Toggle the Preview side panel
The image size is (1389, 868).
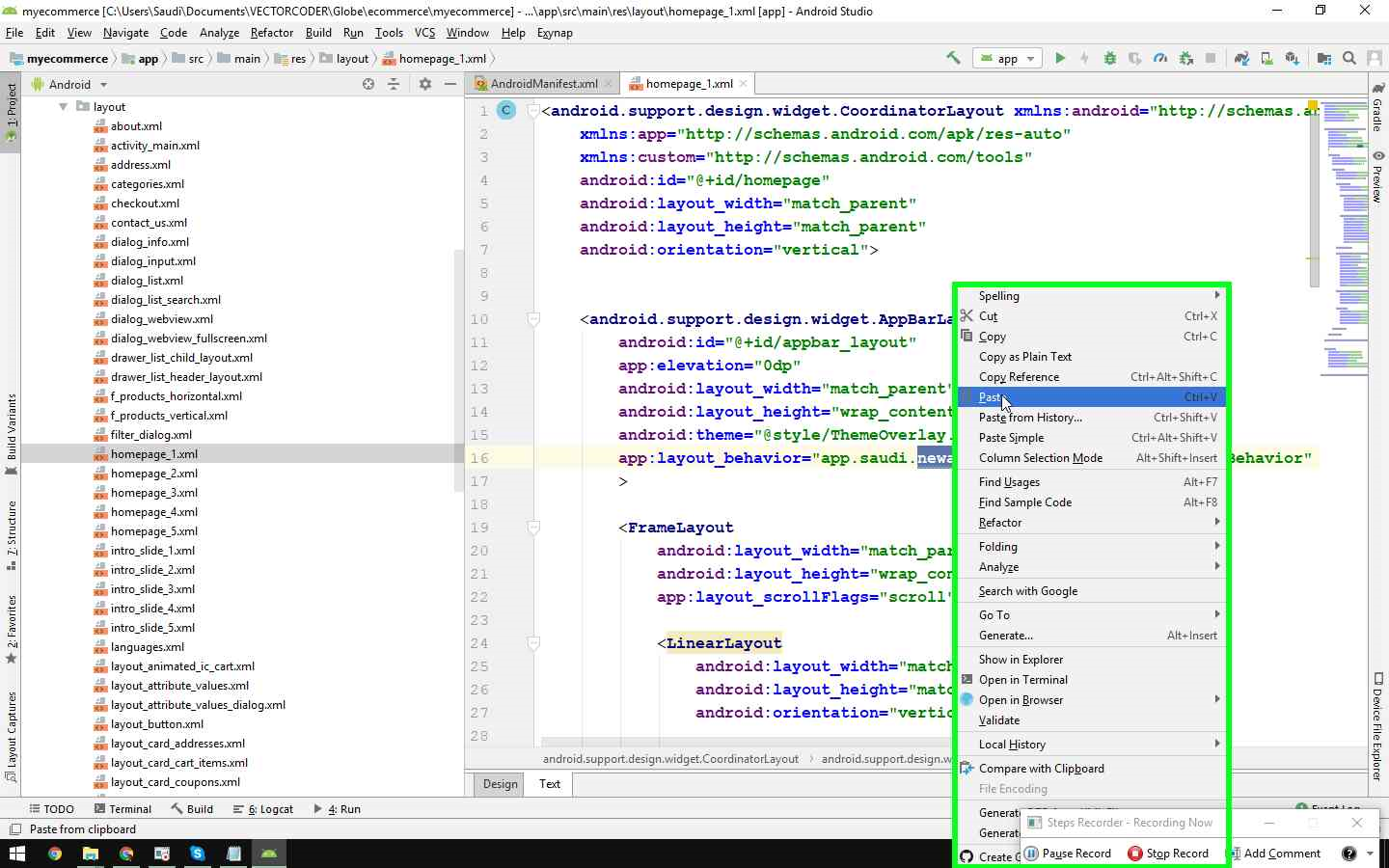(1378, 176)
